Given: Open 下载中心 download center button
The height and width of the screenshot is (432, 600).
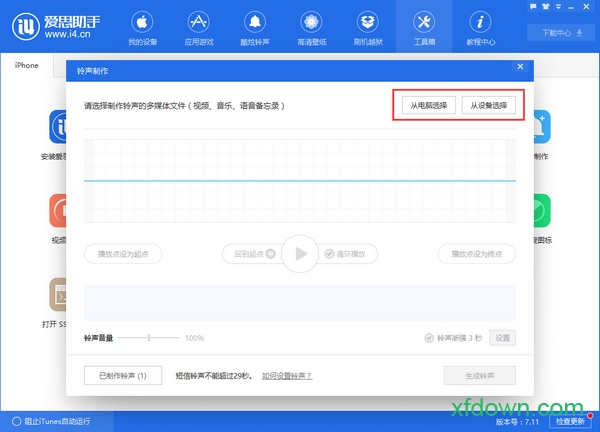Looking at the screenshot, I should click(562, 32).
